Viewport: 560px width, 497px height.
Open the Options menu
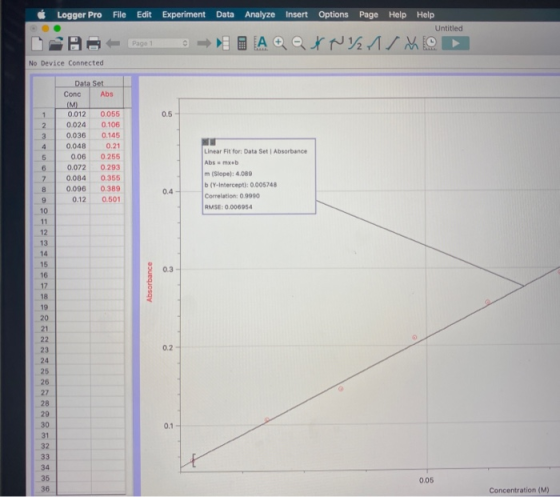tap(333, 15)
